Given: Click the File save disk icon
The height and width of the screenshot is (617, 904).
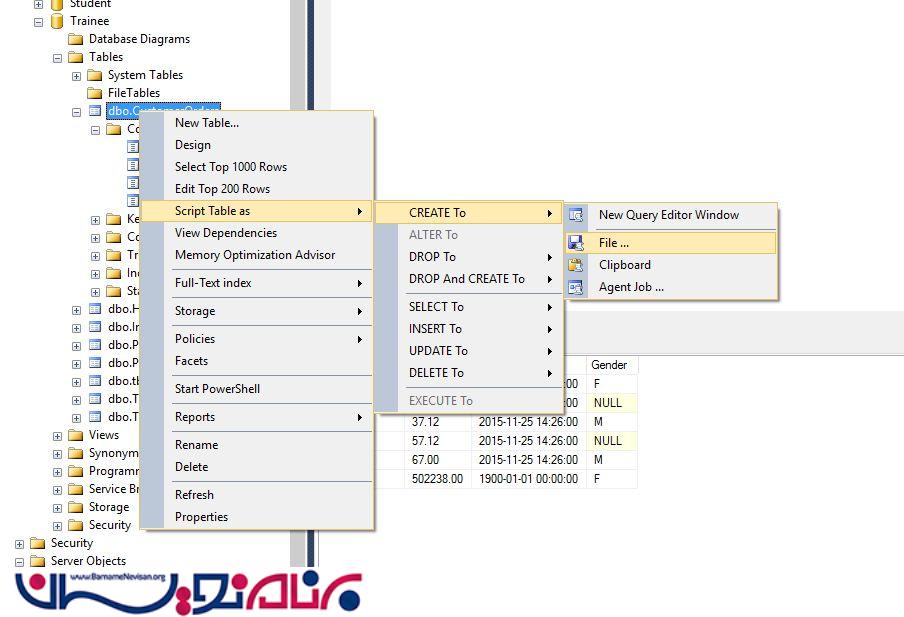Looking at the screenshot, I should (576, 243).
